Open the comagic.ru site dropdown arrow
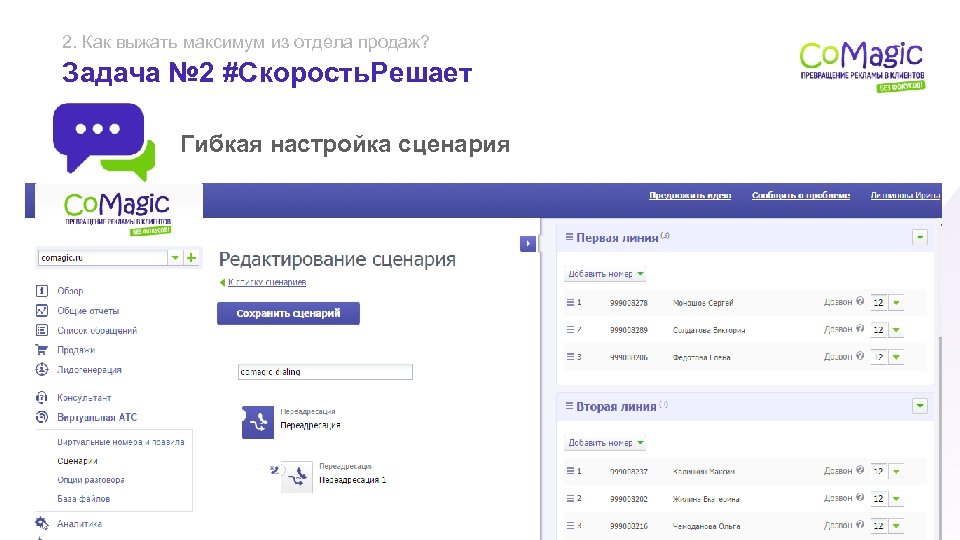 [175, 258]
